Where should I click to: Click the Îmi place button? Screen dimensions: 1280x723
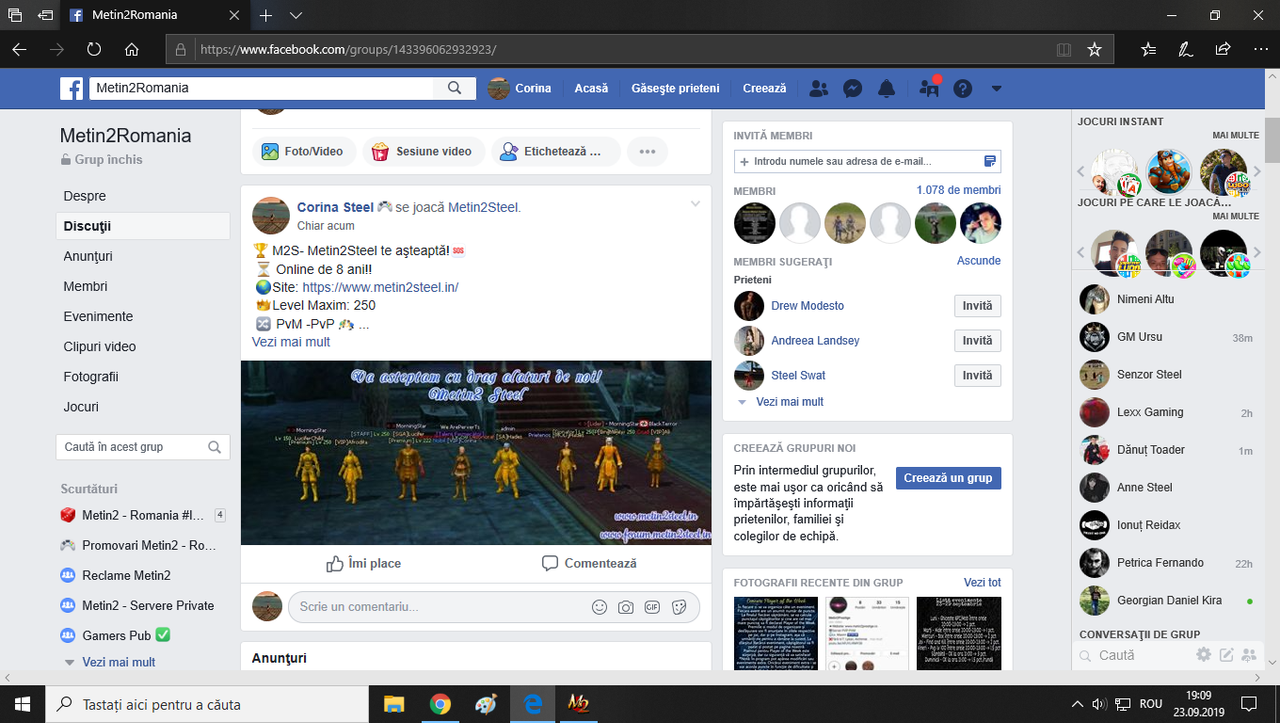coord(363,564)
